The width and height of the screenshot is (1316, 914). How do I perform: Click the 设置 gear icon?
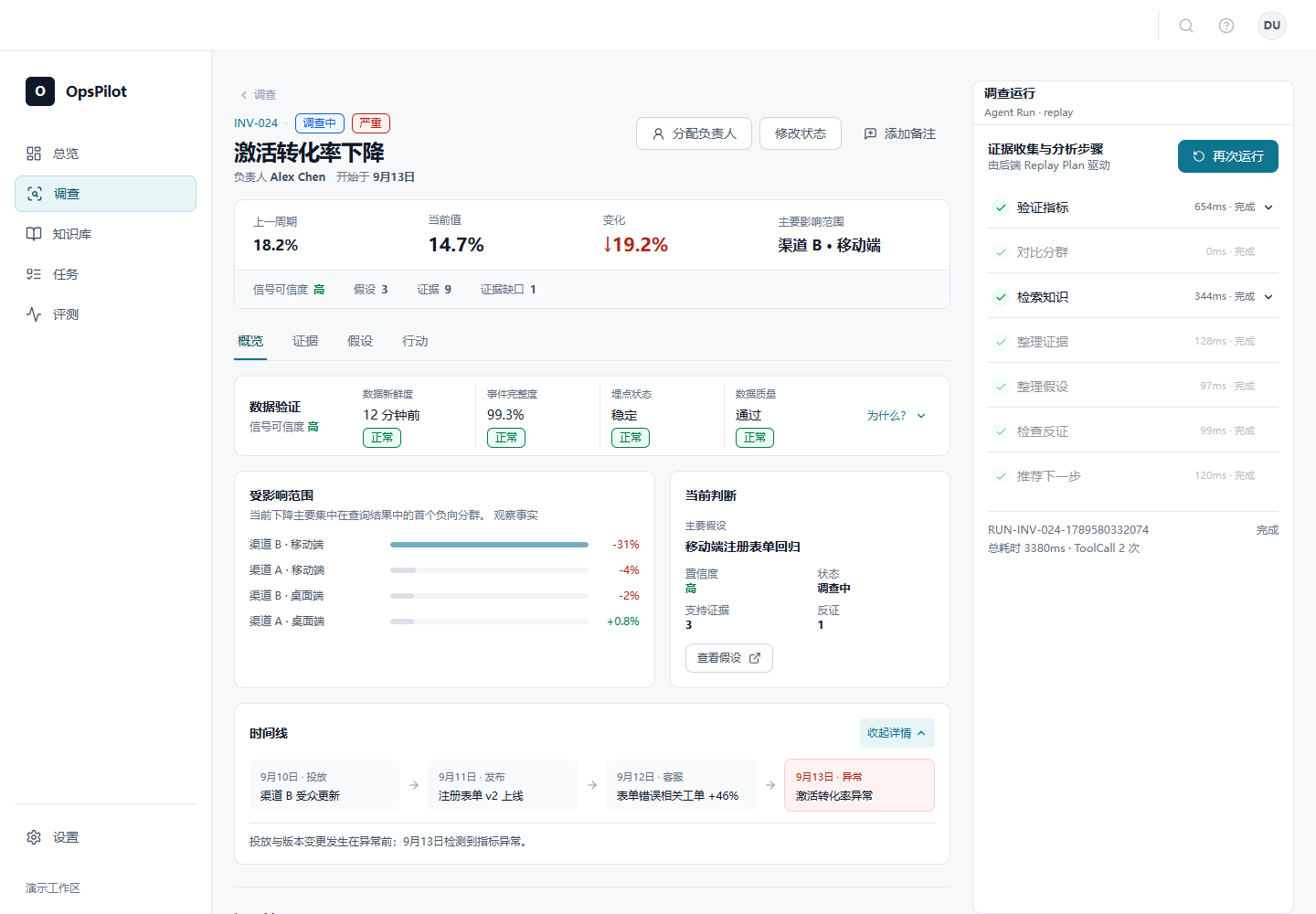34,837
